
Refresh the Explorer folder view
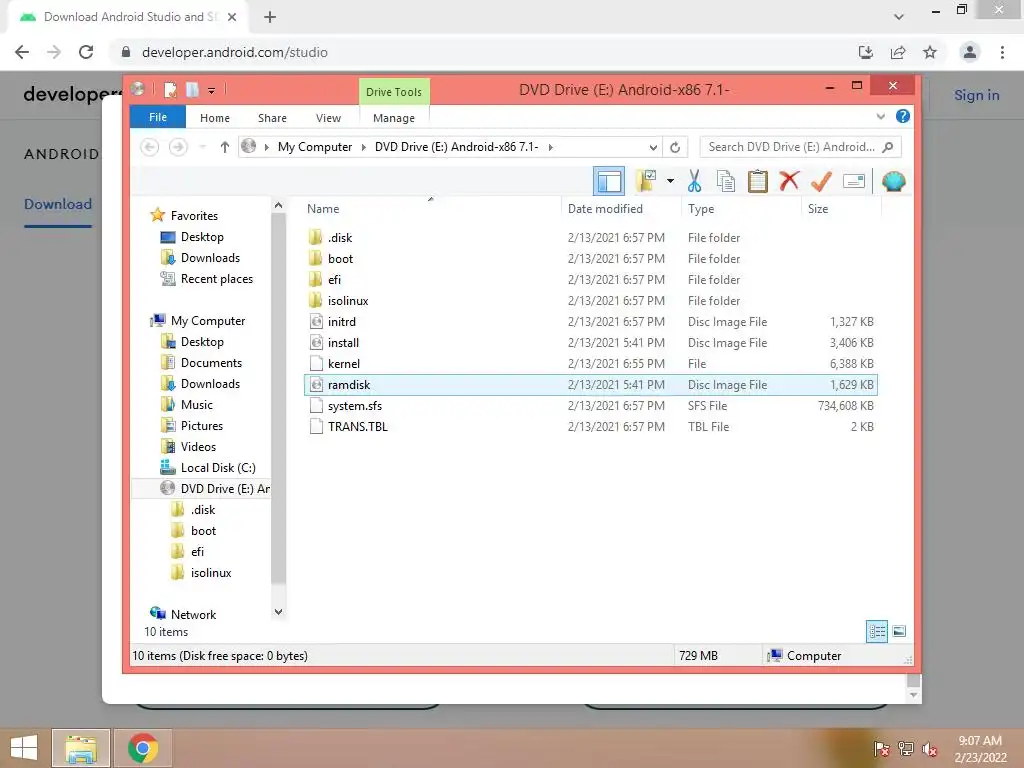coord(675,147)
